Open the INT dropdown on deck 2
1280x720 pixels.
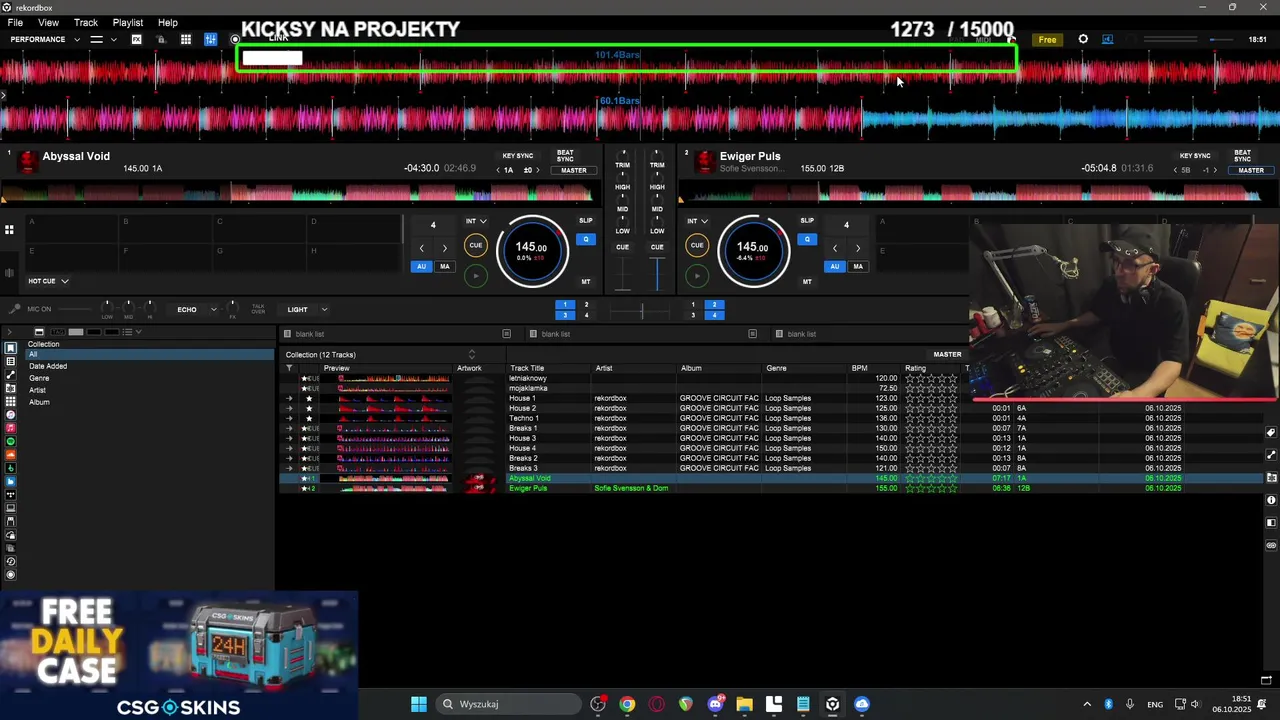697,221
